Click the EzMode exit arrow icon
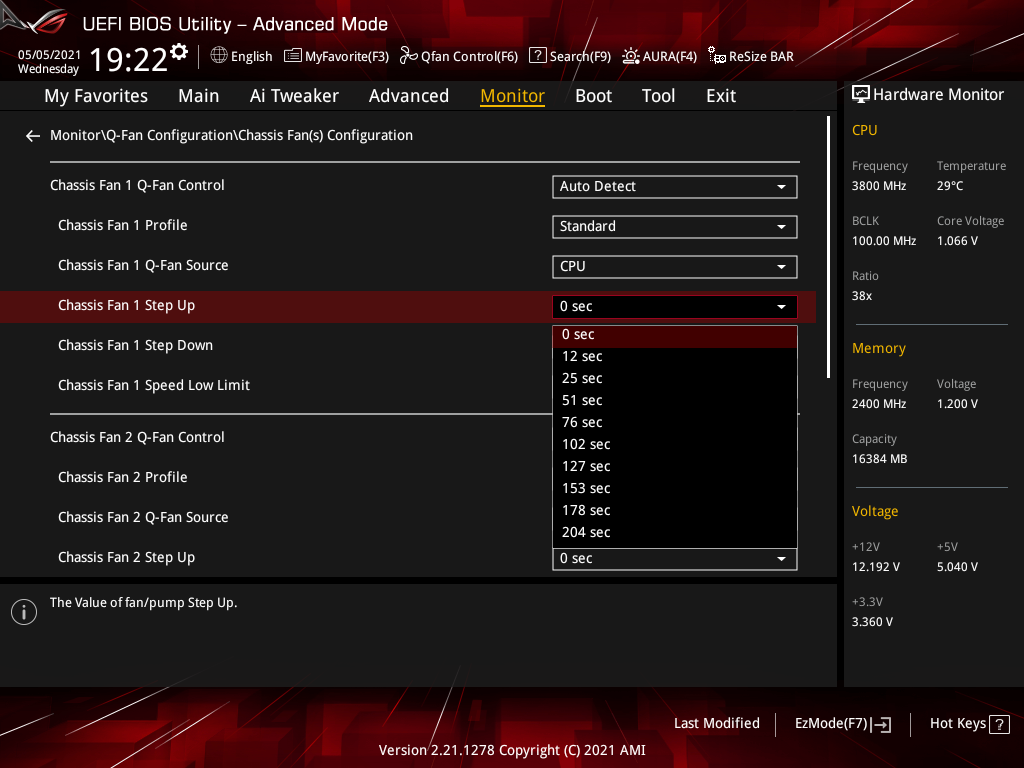This screenshot has width=1024, height=768. tap(881, 724)
